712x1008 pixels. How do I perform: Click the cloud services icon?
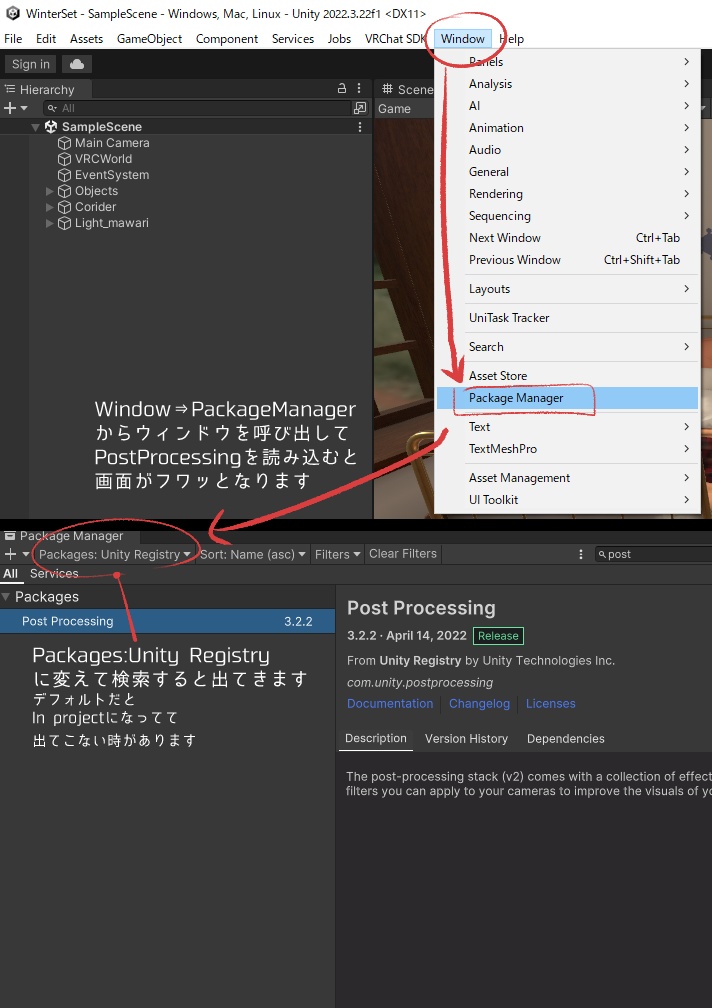tap(76, 64)
